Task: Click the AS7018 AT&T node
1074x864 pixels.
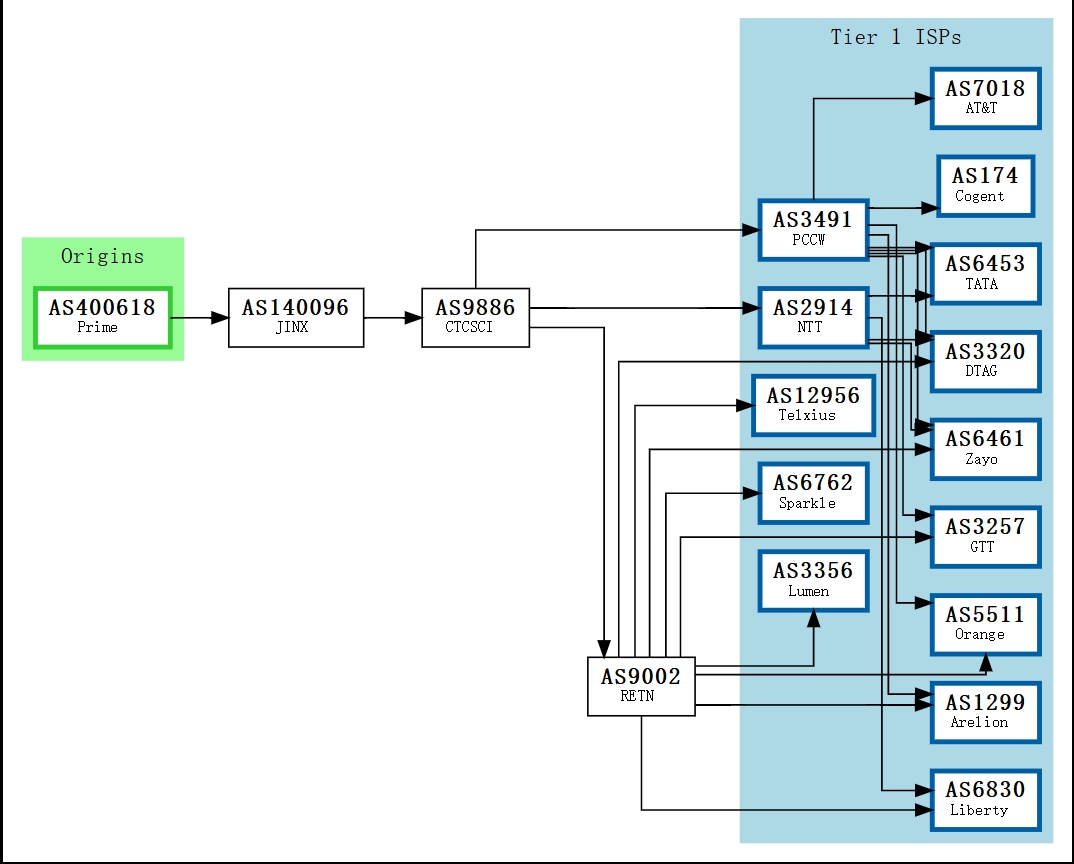Action: tap(986, 99)
